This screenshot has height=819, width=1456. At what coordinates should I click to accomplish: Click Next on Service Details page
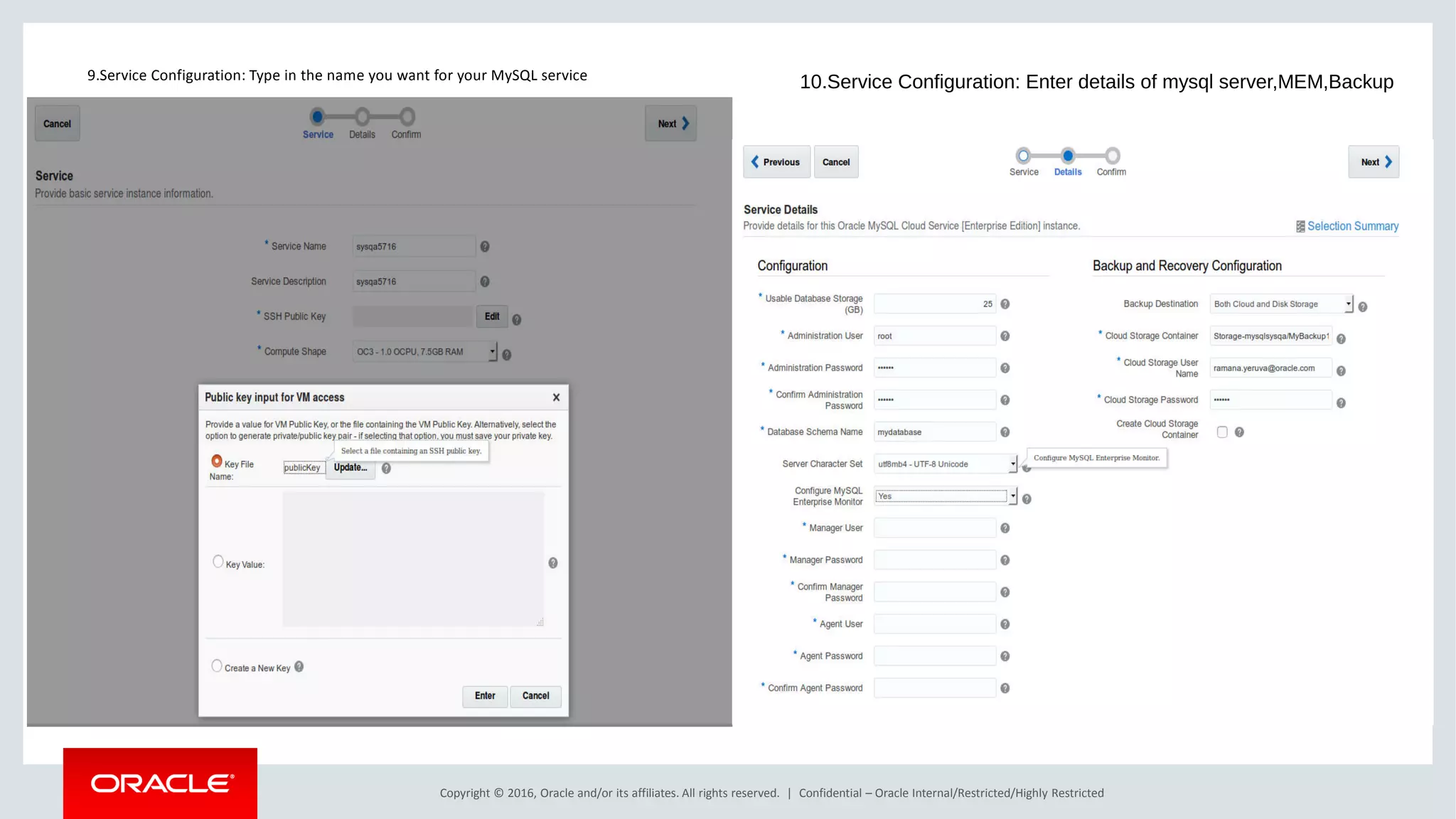(x=1374, y=162)
